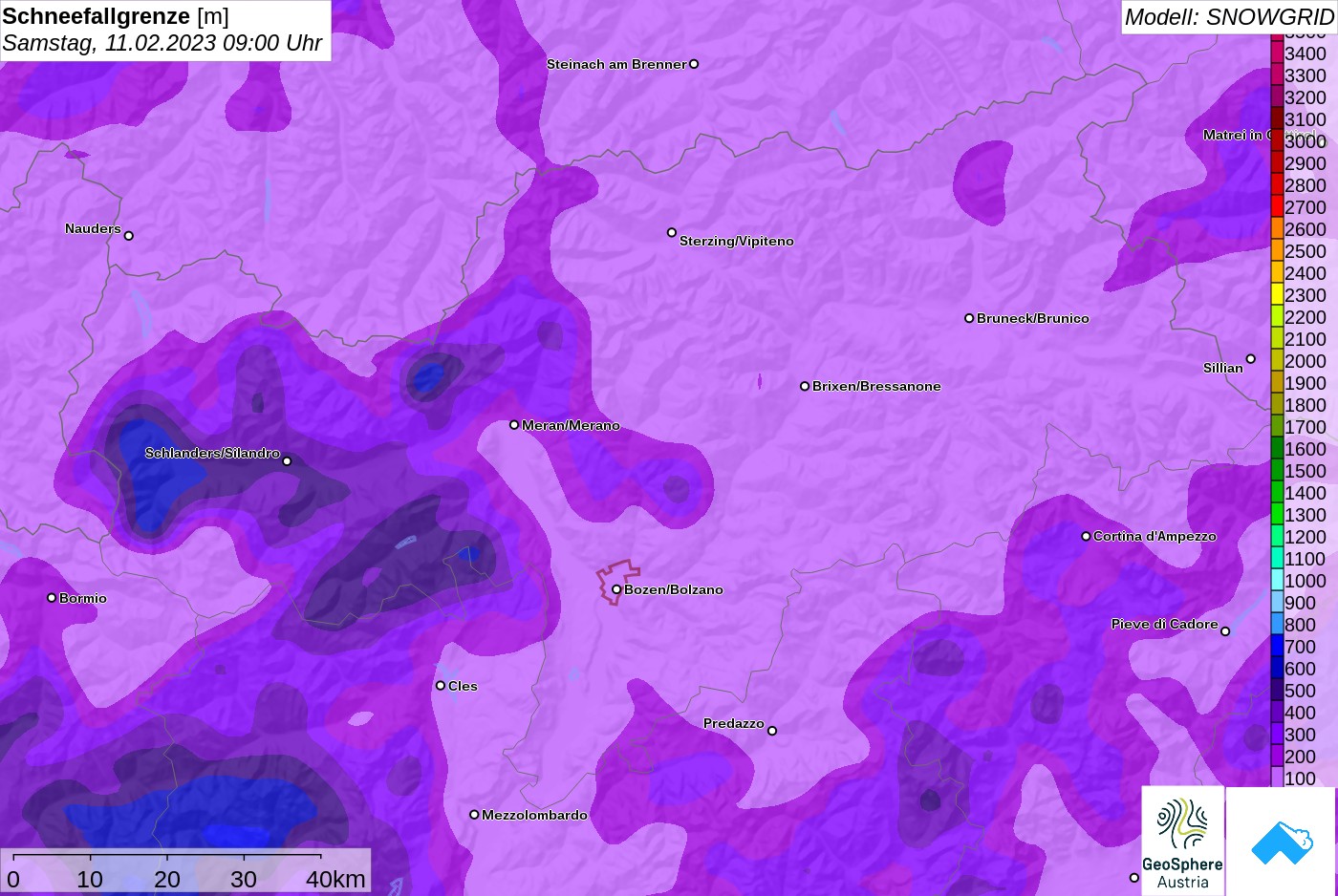The height and width of the screenshot is (896, 1338).
Task: Select the 700 m blue legend swatch
Action: (1277, 646)
